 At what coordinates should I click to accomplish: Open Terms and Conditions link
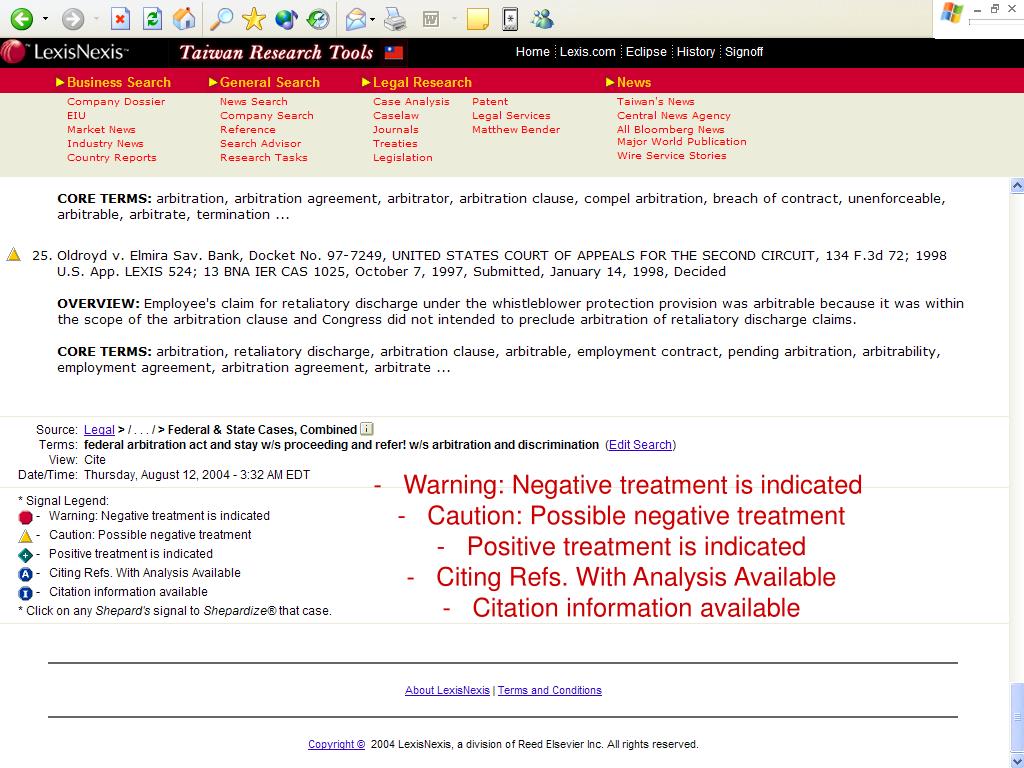click(x=550, y=690)
